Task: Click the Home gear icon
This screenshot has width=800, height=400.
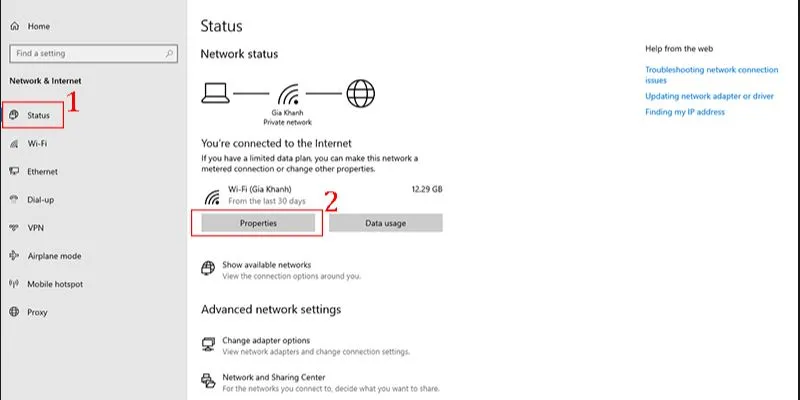Action: [x=15, y=26]
